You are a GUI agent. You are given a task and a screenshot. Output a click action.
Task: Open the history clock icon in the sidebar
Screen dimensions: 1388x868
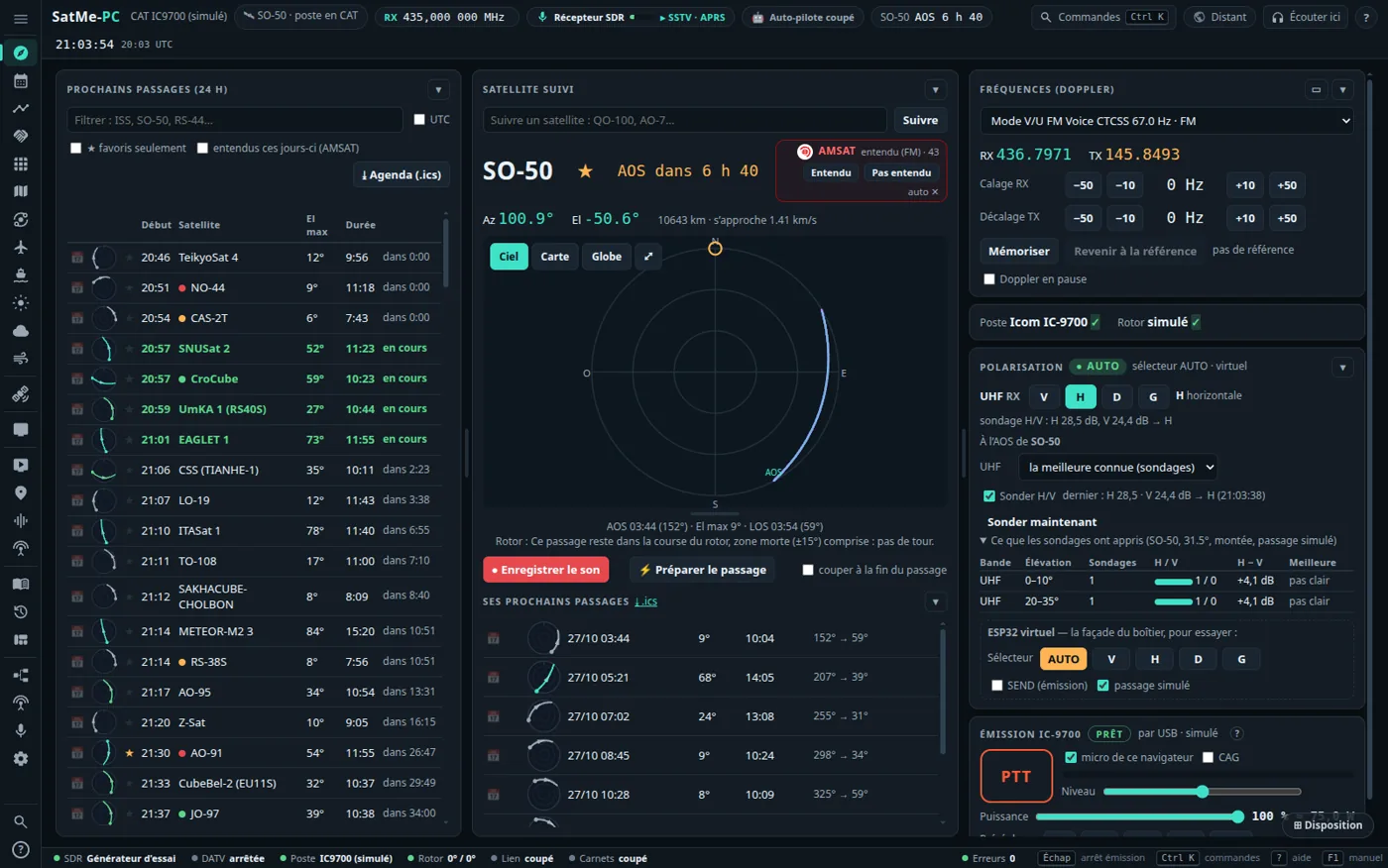pyautogui.click(x=20, y=611)
